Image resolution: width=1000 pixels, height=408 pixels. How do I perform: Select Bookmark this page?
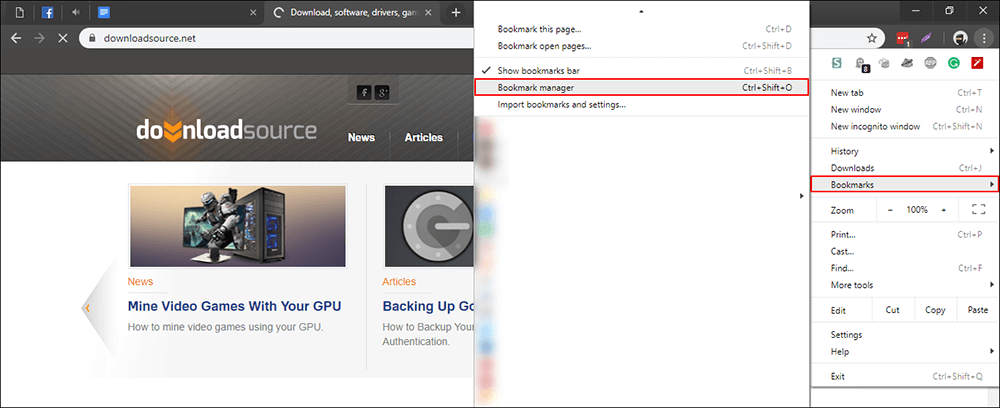642,29
